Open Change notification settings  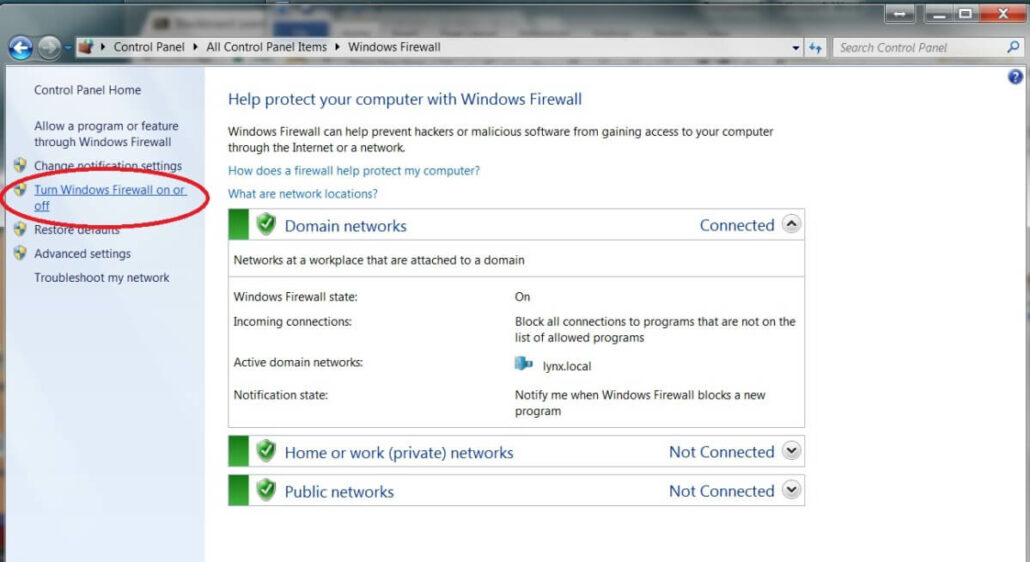(x=108, y=166)
